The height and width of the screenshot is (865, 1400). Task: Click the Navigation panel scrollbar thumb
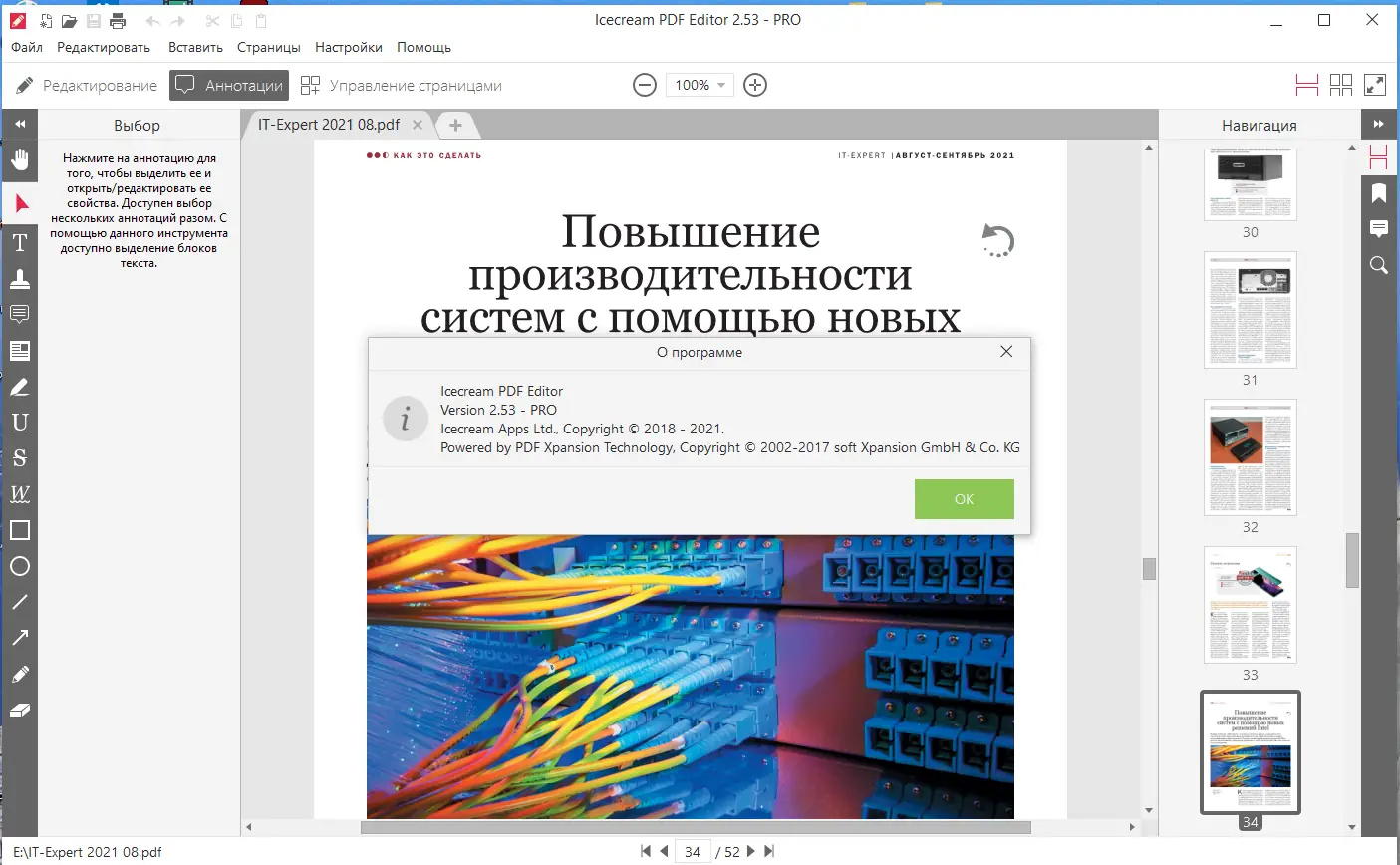pyautogui.click(x=1352, y=560)
